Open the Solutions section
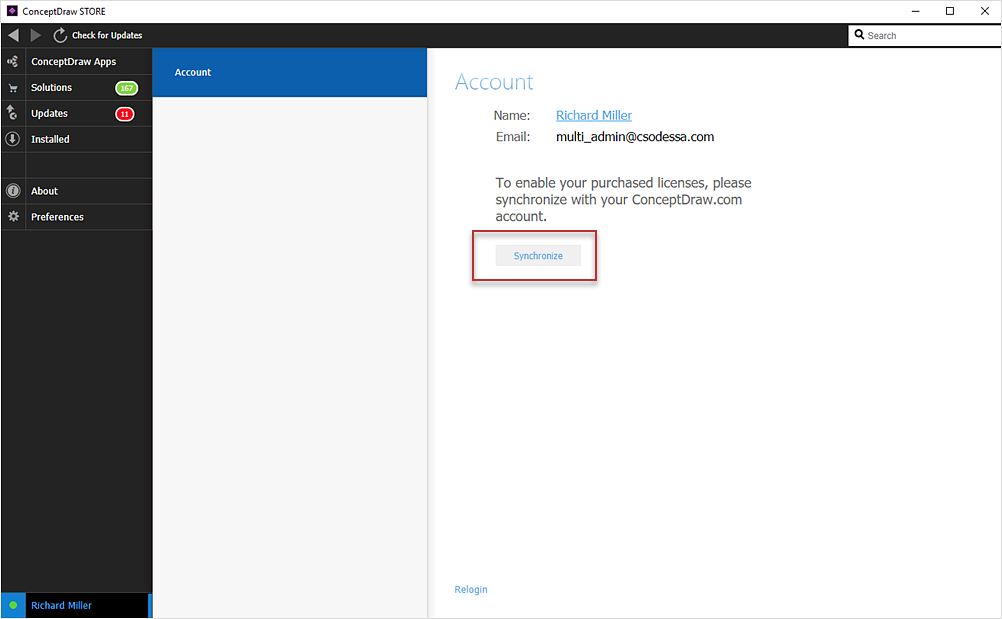The image size is (1002, 619). point(77,88)
